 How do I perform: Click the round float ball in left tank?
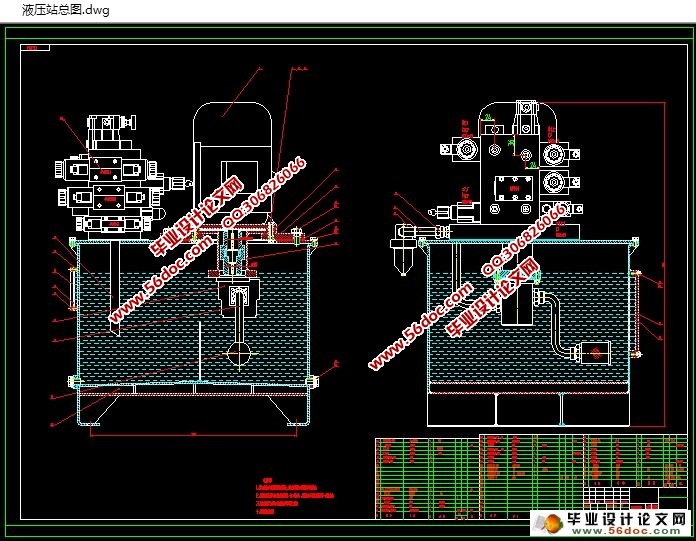click(x=239, y=354)
